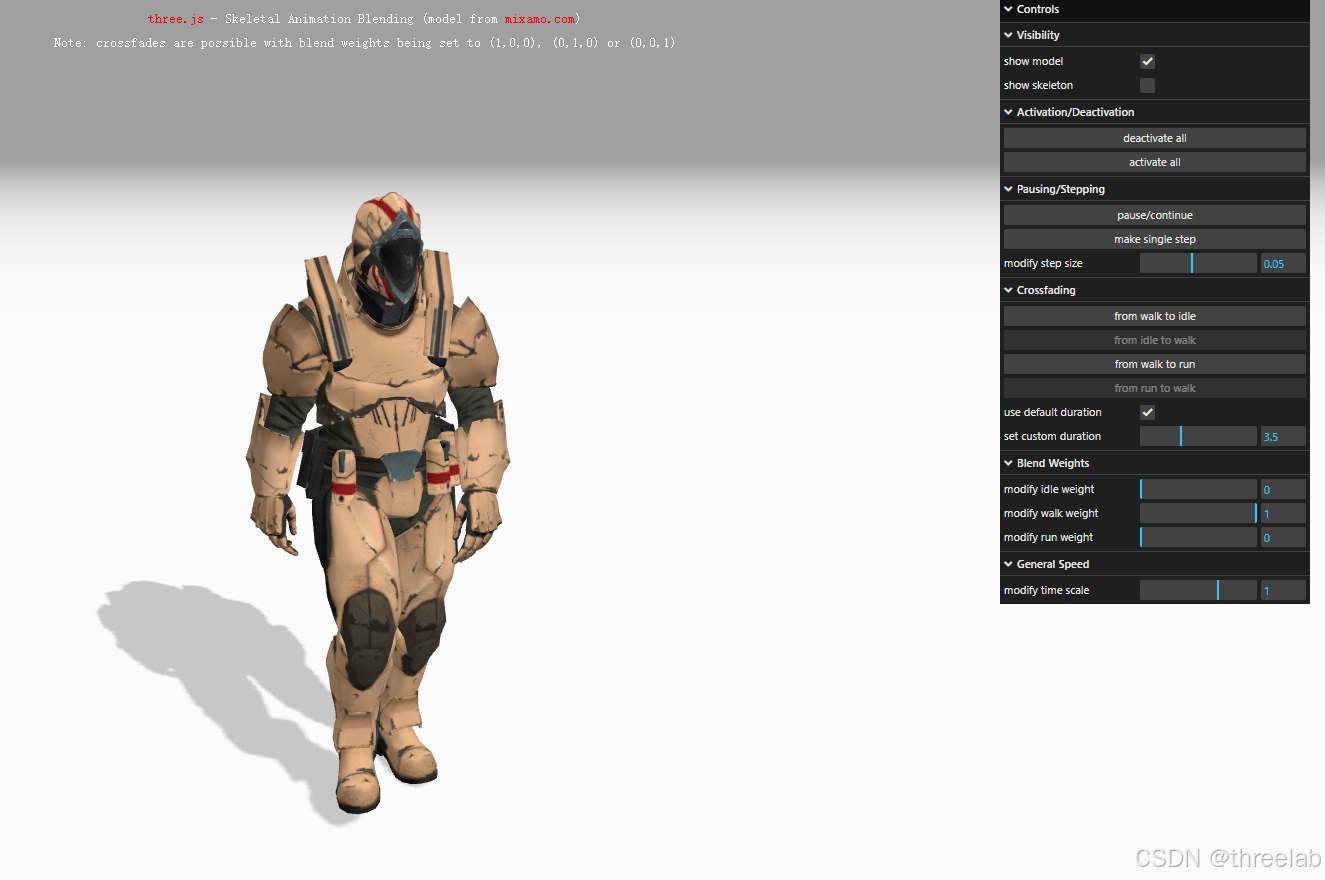Click make single step button
The image size is (1325, 880).
tap(1155, 239)
